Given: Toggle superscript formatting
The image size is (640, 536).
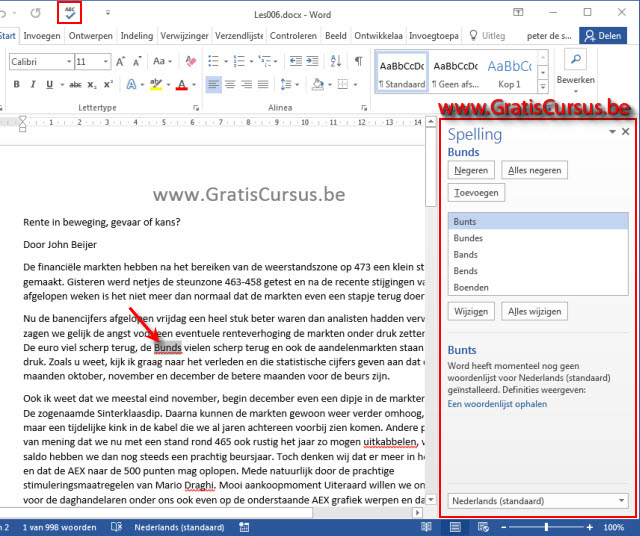Looking at the screenshot, I should (x=108, y=85).
